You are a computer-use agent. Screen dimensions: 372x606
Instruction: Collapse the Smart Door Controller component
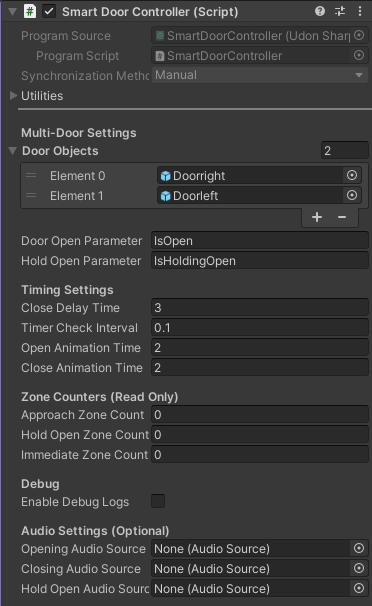point(12,12)
